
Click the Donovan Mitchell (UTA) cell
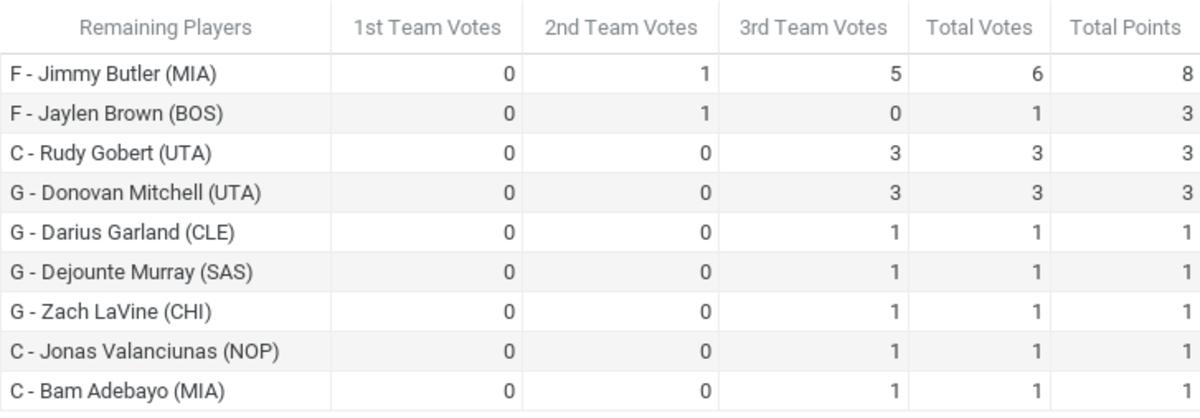(135, 193)
